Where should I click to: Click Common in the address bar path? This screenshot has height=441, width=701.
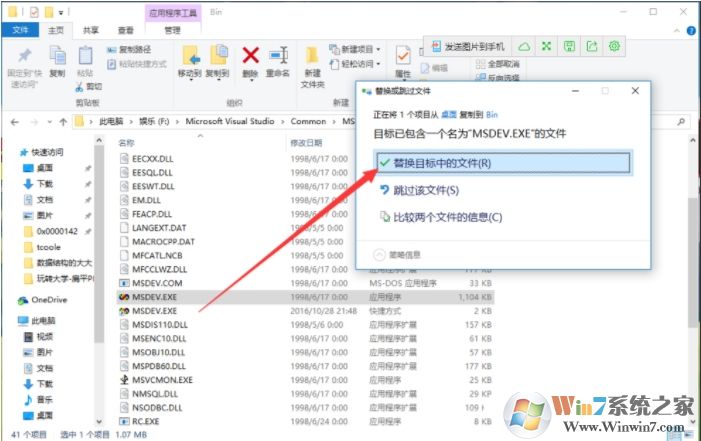pyautogui.click(x=308, y=121)
